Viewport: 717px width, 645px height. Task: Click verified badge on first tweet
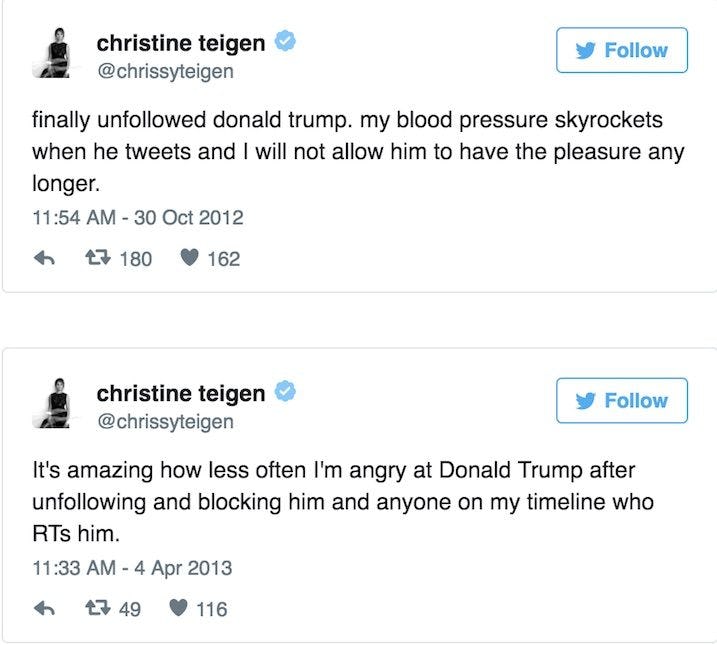[x=285, y=43]
